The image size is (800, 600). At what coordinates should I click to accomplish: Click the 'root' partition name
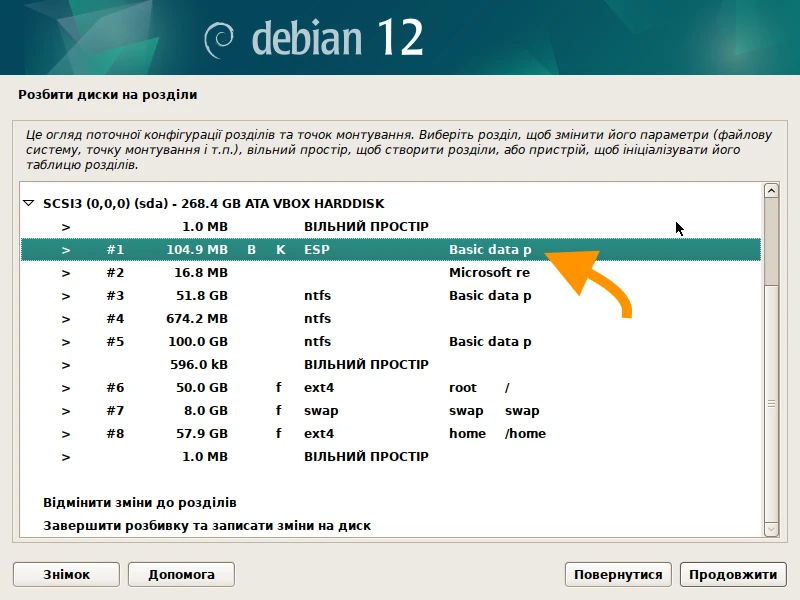pyautogui.click(x=463, y=388)
